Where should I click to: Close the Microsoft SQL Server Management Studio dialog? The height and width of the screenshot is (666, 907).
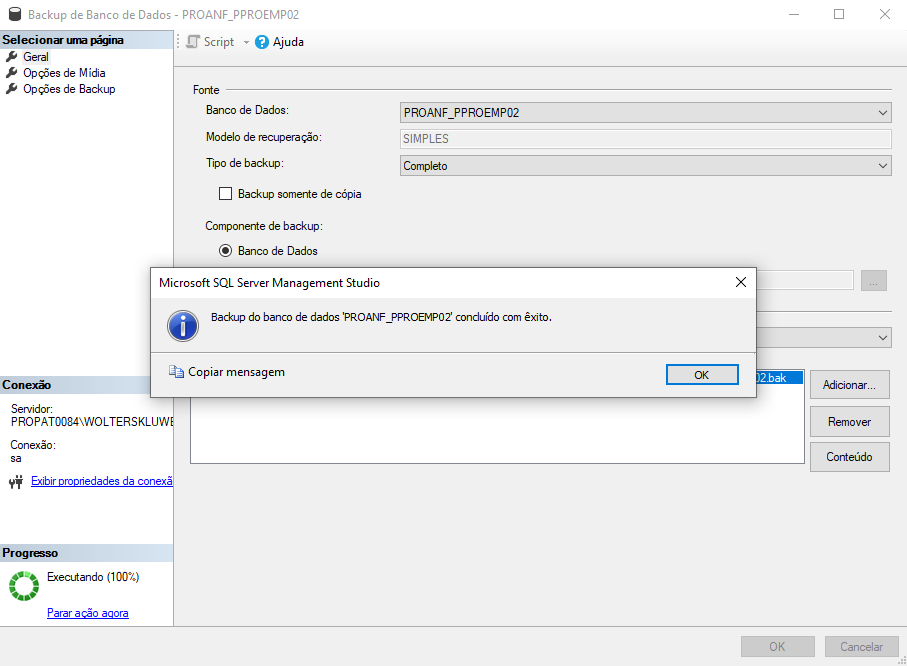(x=740, y=282)
